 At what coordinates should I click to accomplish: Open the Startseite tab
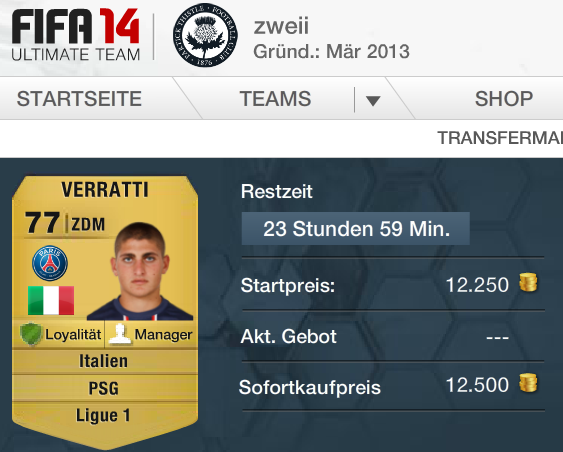(79, 99)
